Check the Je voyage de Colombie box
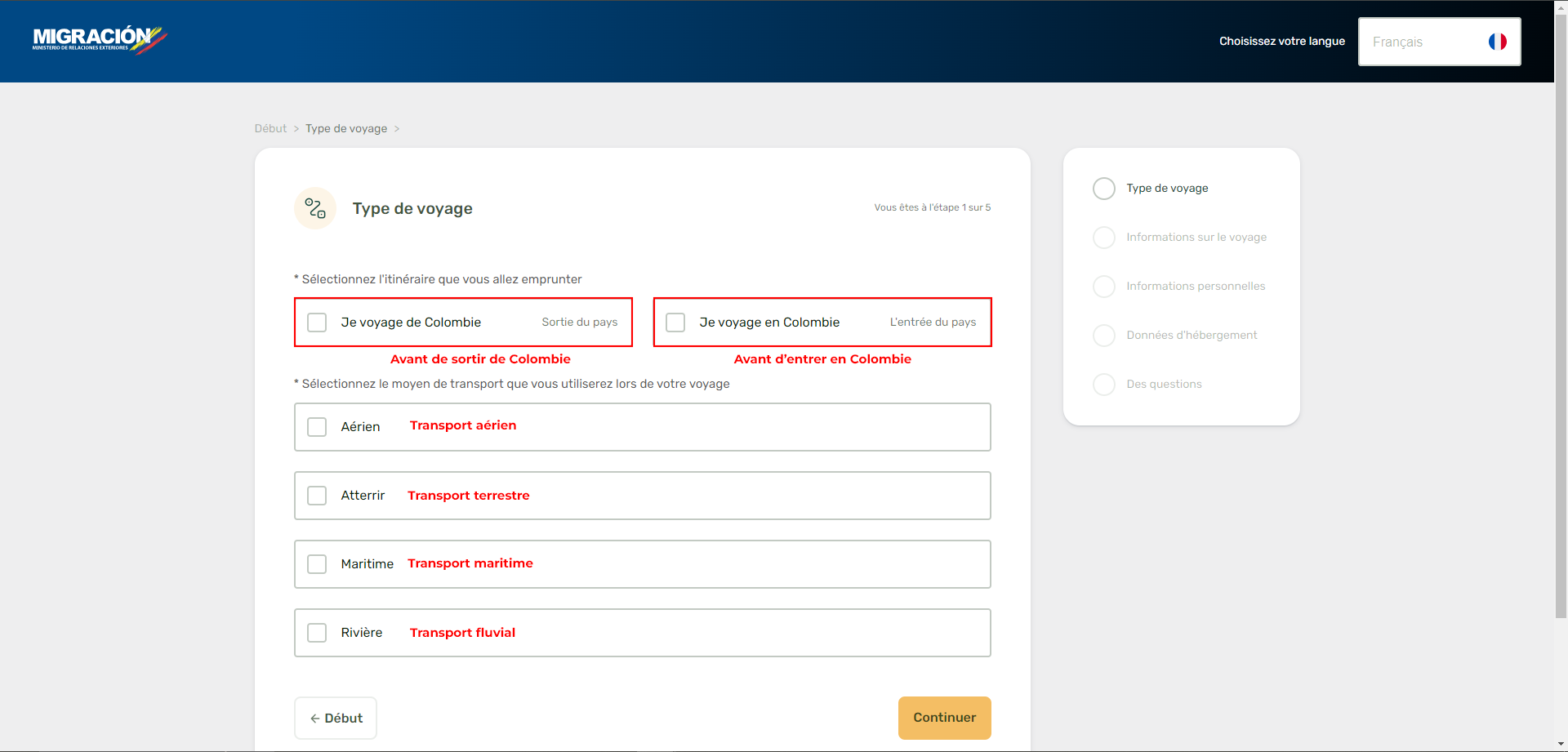Screen dimensions: 1568x752 click(x=317, y=323)
